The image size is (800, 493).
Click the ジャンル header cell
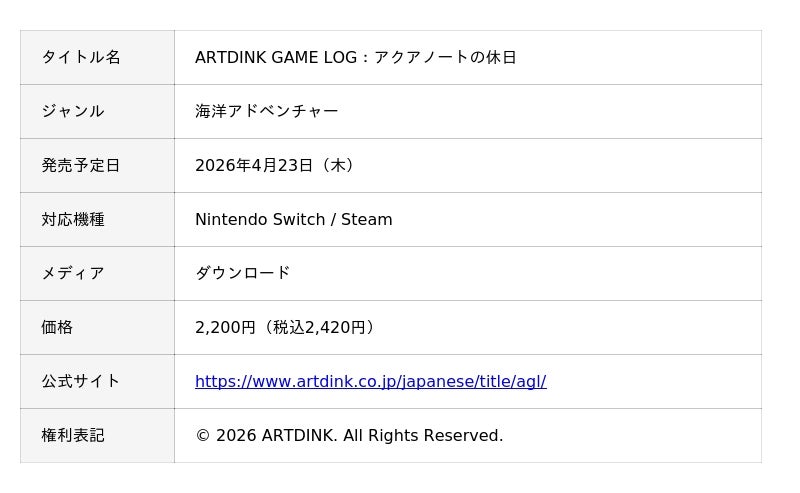[x=73, y=111]
